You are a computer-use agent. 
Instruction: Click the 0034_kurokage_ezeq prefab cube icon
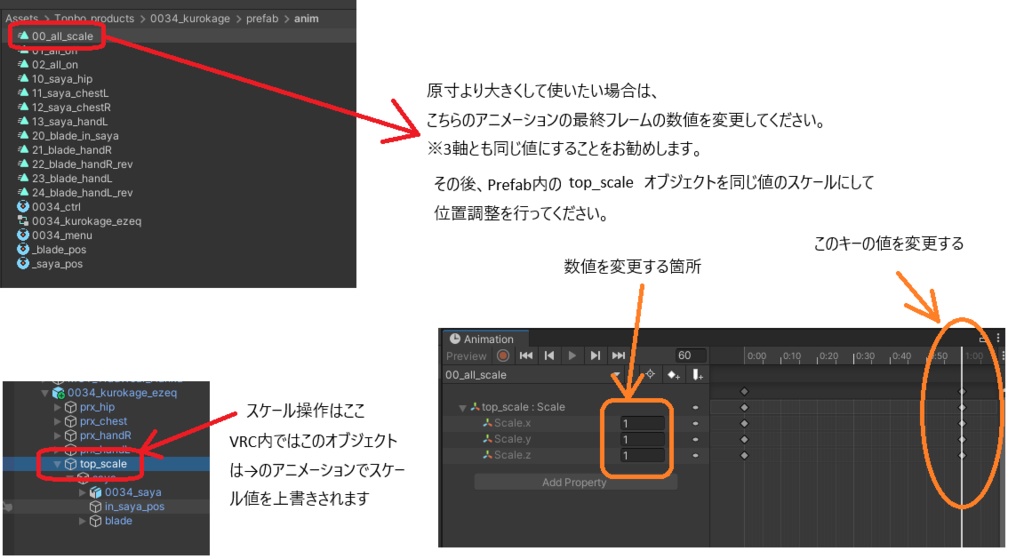pos(58,392)
